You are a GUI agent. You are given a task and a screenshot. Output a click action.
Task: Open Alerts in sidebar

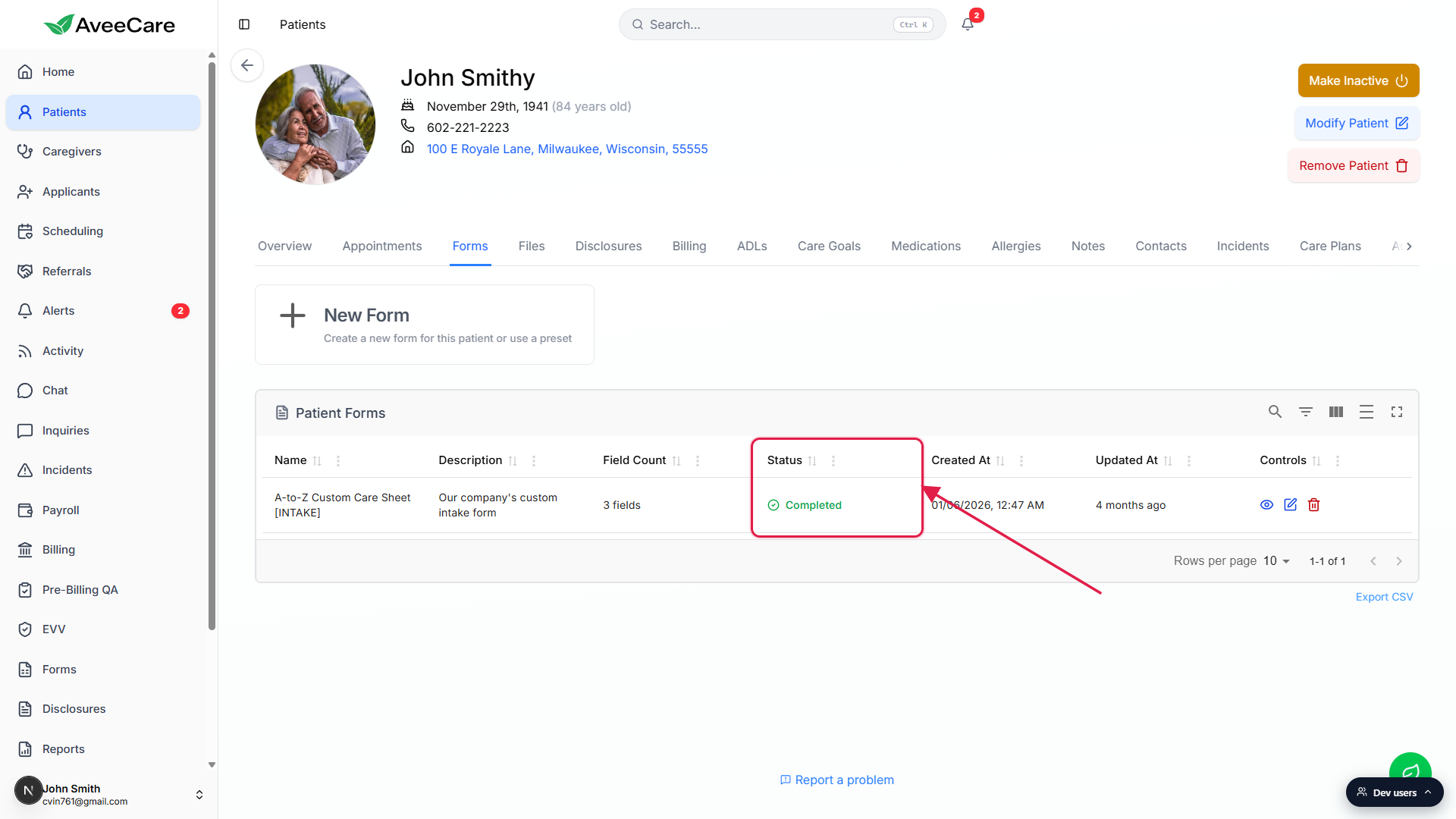(x=103, y=311)
